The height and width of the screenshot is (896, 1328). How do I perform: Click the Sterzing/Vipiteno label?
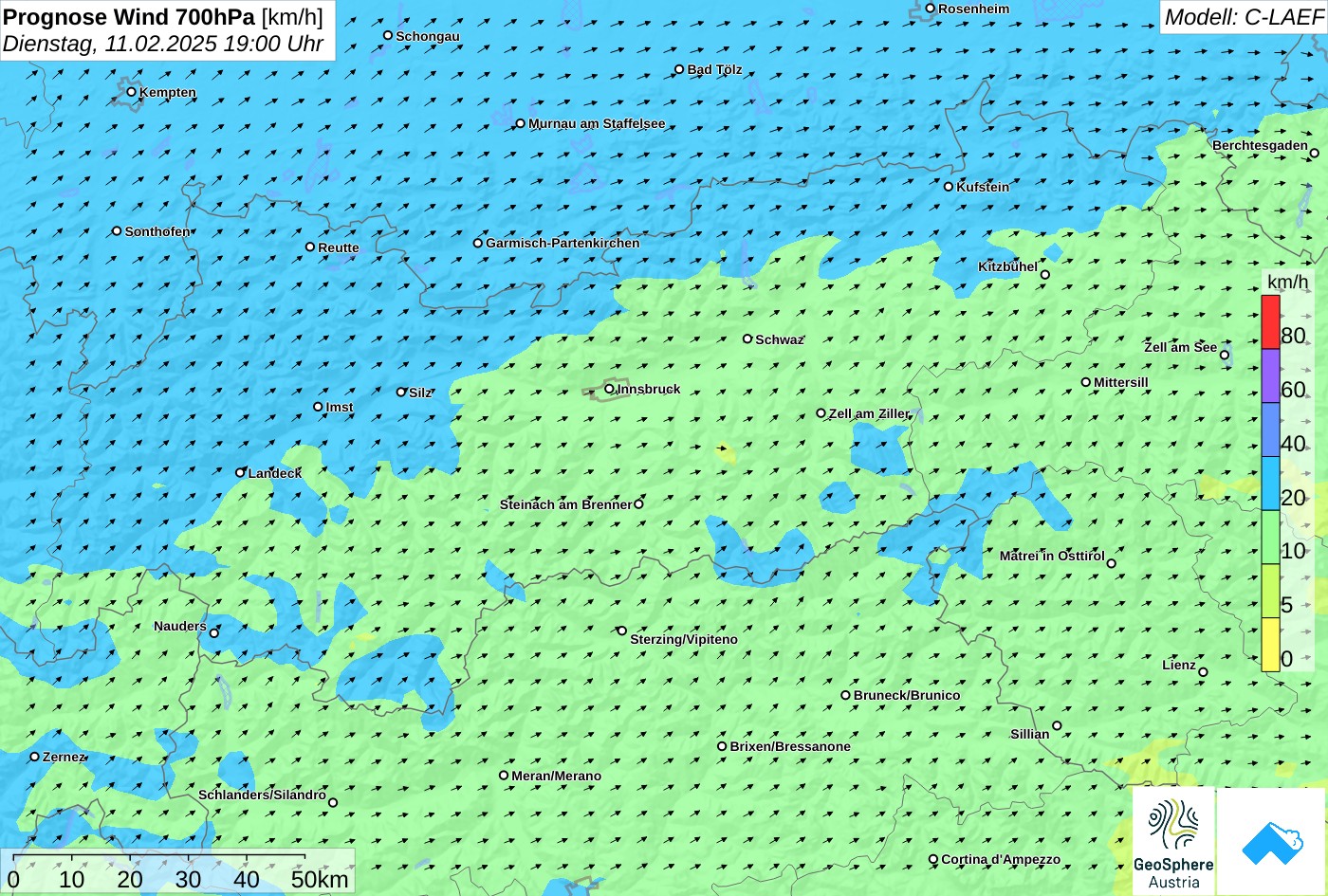tap(684, 639)
